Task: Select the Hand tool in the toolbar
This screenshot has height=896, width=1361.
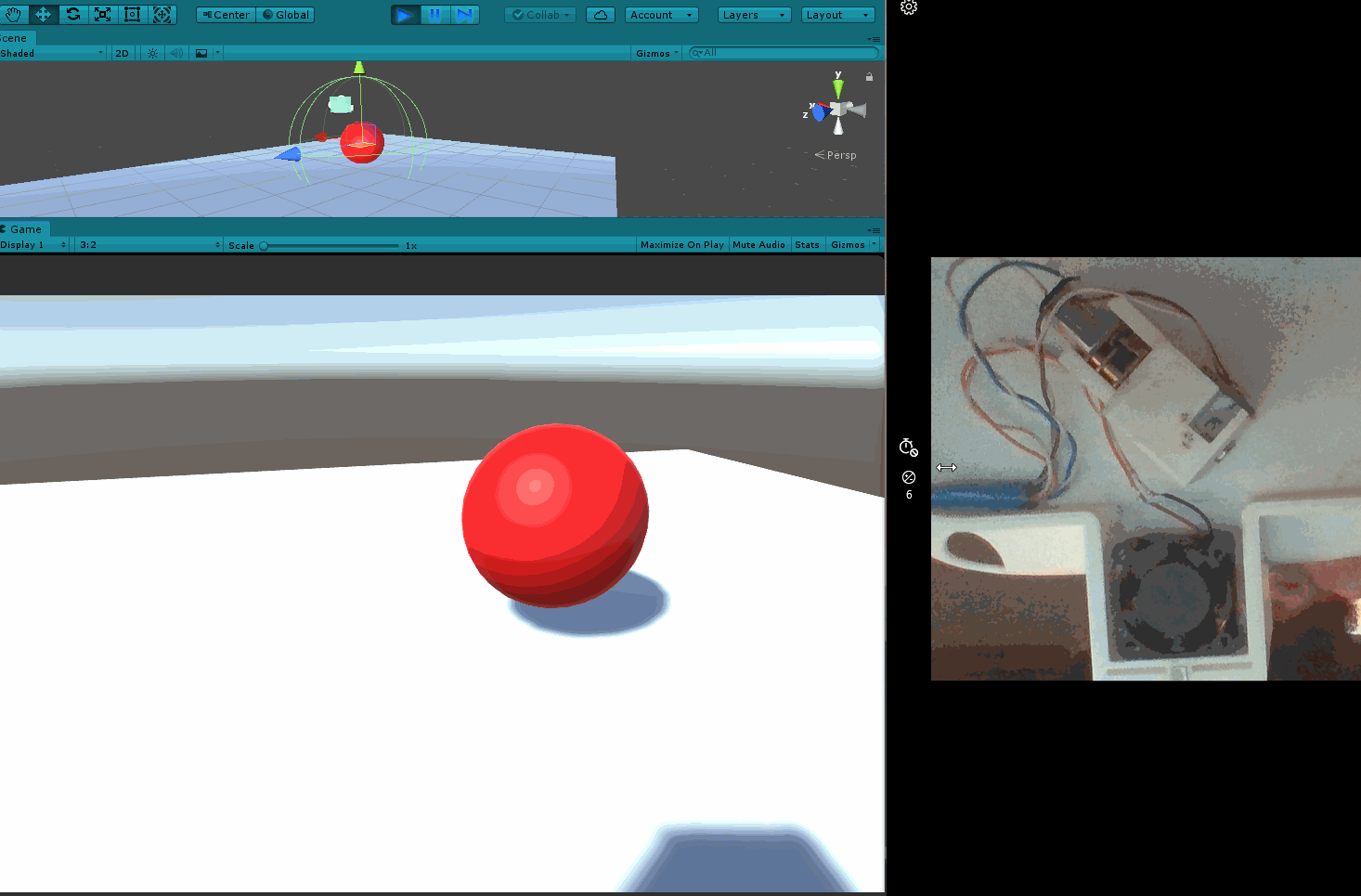Action: [x=13, y=14]
